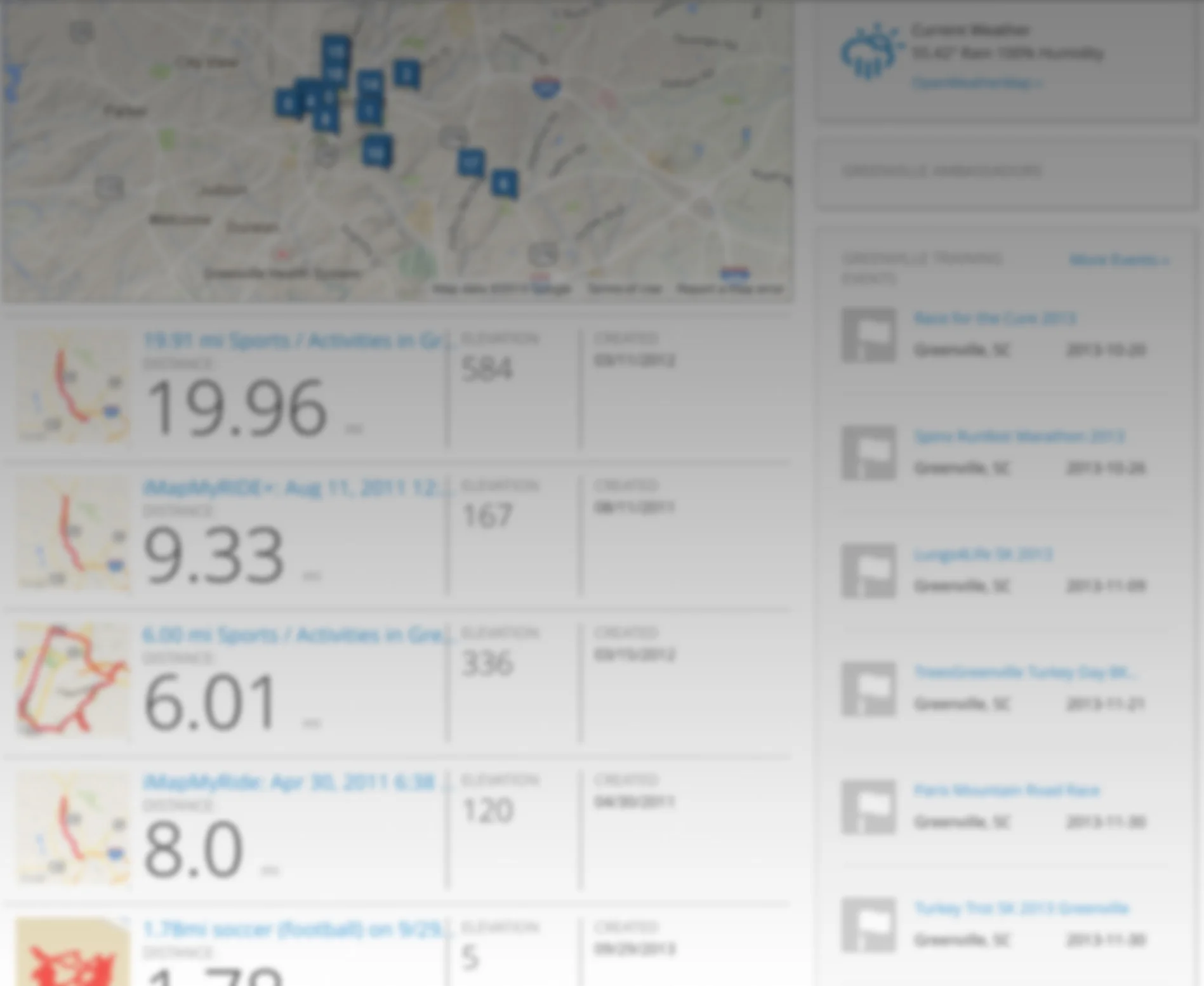
Task: Select map marker number 3
Action: tap(407, 74)
